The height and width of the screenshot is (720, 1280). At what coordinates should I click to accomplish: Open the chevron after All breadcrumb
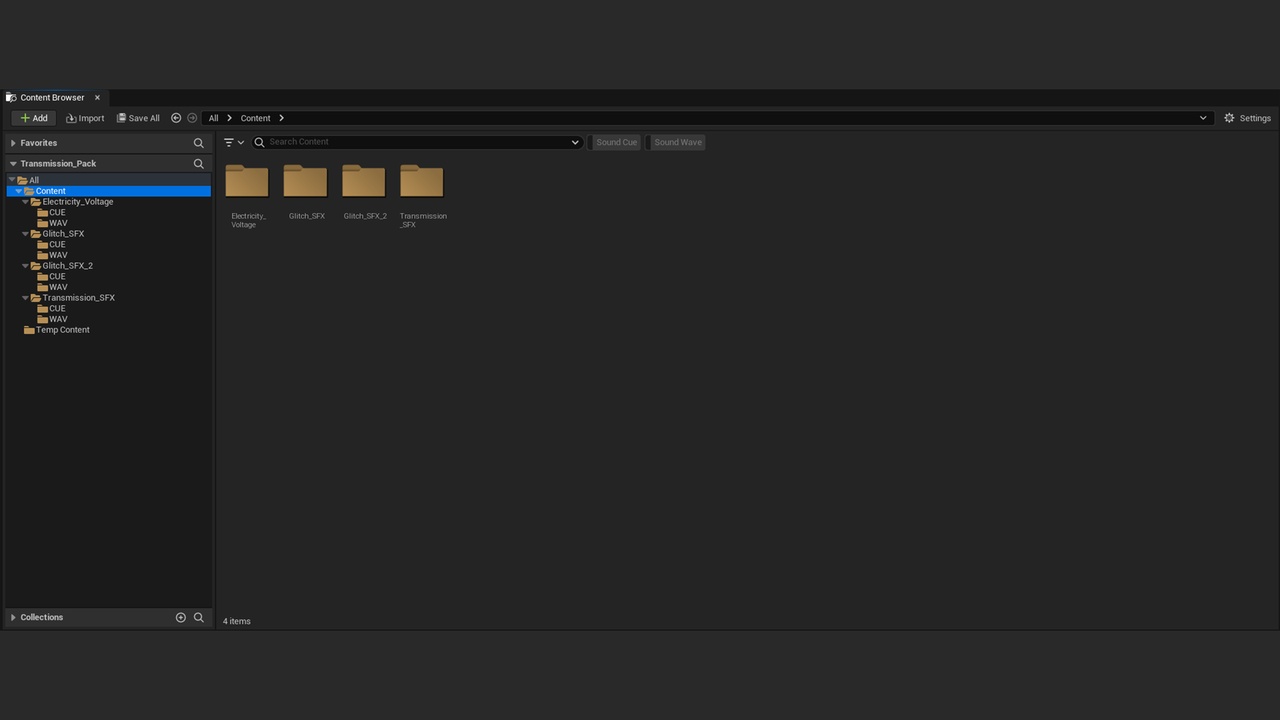tap(229, 118)
